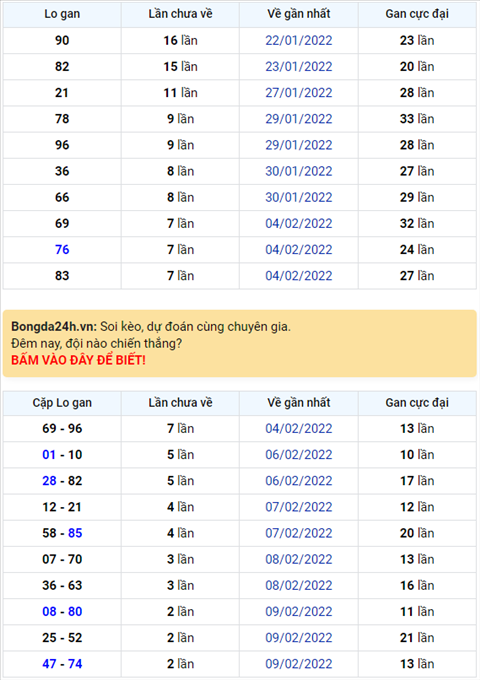480x680 pixels.
Task: Open date 04/02/2022 in row 69
Action: coord(299,223)
